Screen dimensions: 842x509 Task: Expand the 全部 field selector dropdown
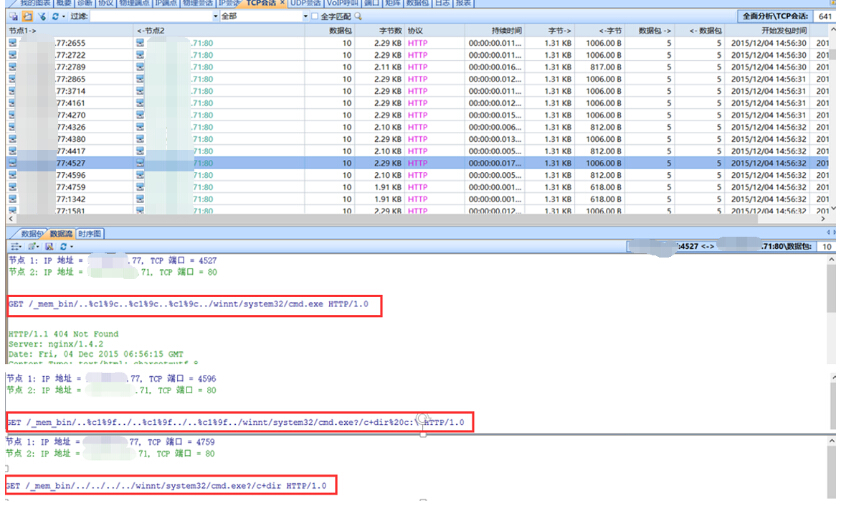click(305, 17)
